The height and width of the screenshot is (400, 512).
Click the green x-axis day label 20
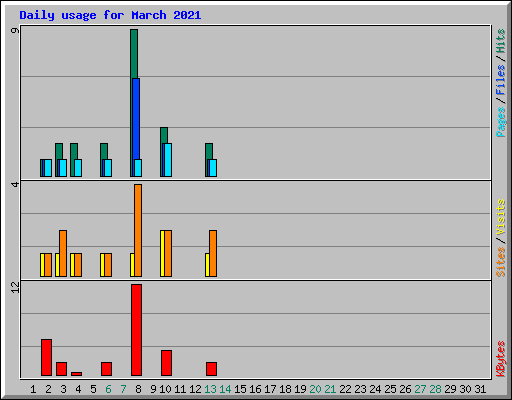(x=315, y=389)
